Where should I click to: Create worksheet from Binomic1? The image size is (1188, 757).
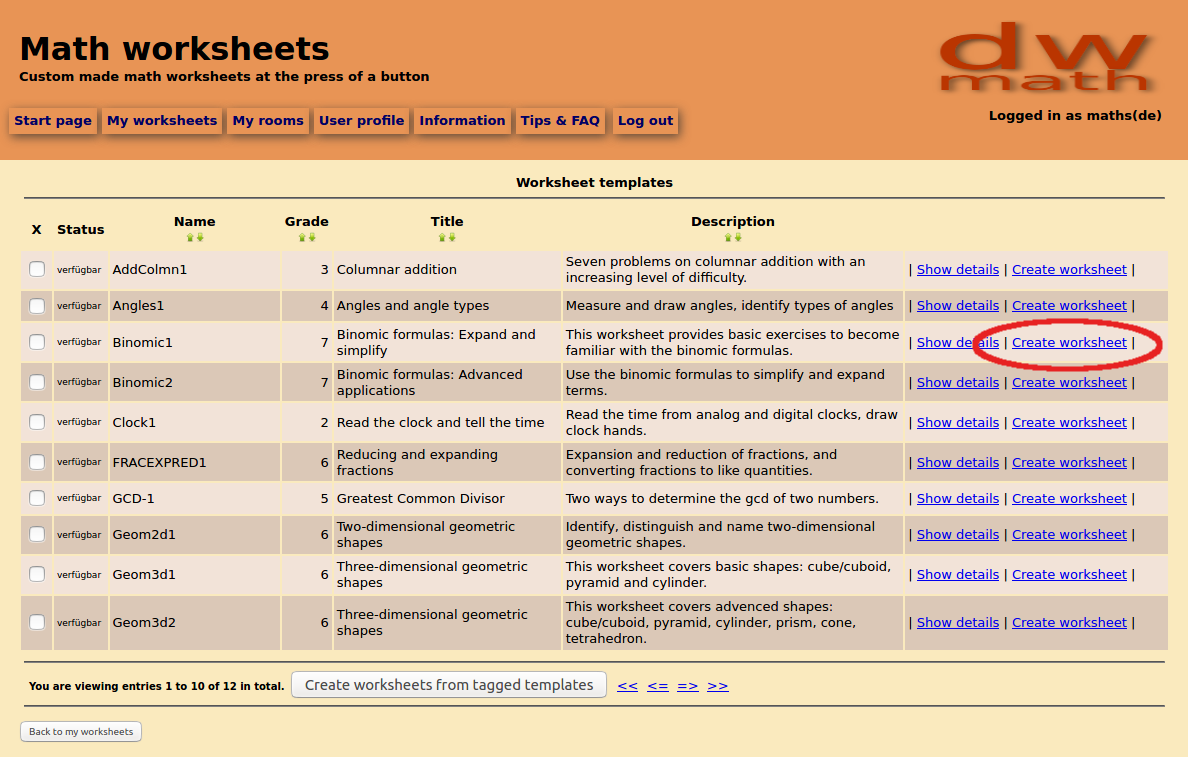coord(1069,343)
